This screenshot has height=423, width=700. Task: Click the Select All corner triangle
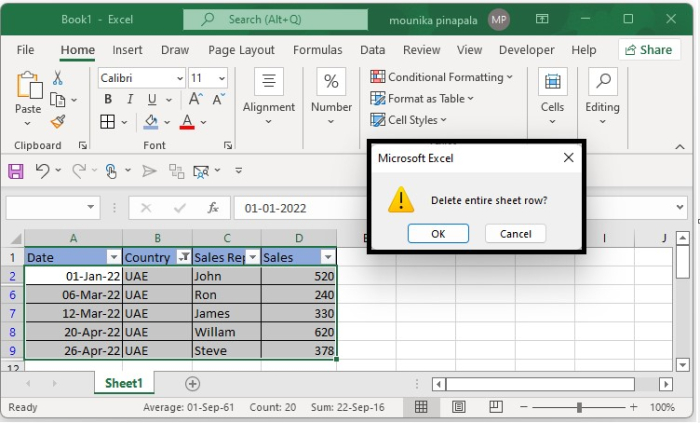(x=16, y=239)
